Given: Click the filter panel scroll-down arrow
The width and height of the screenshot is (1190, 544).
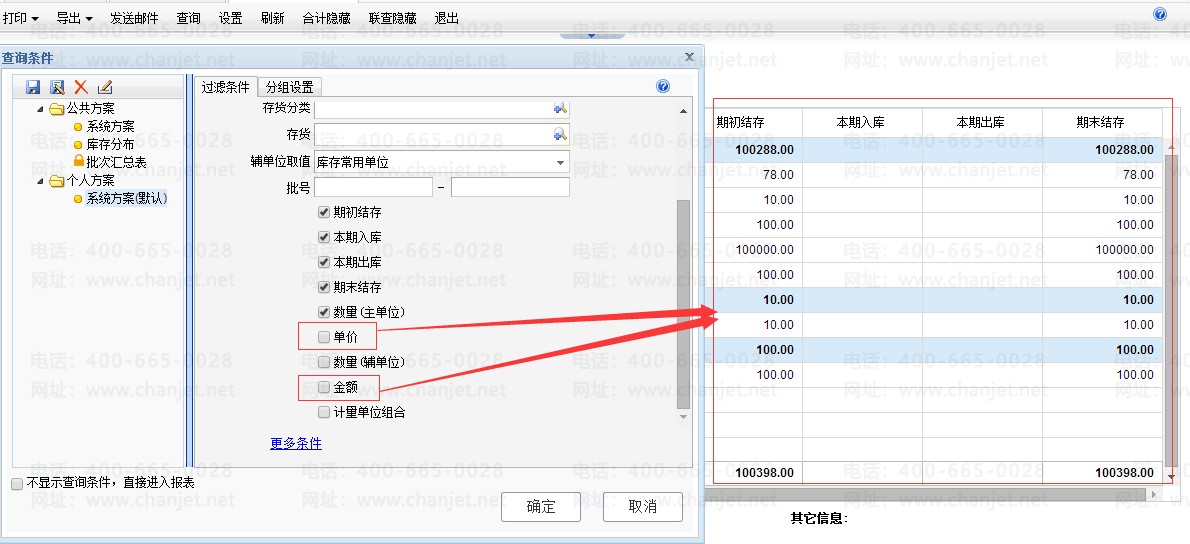Looking at the screenshot, I should 683,417.
